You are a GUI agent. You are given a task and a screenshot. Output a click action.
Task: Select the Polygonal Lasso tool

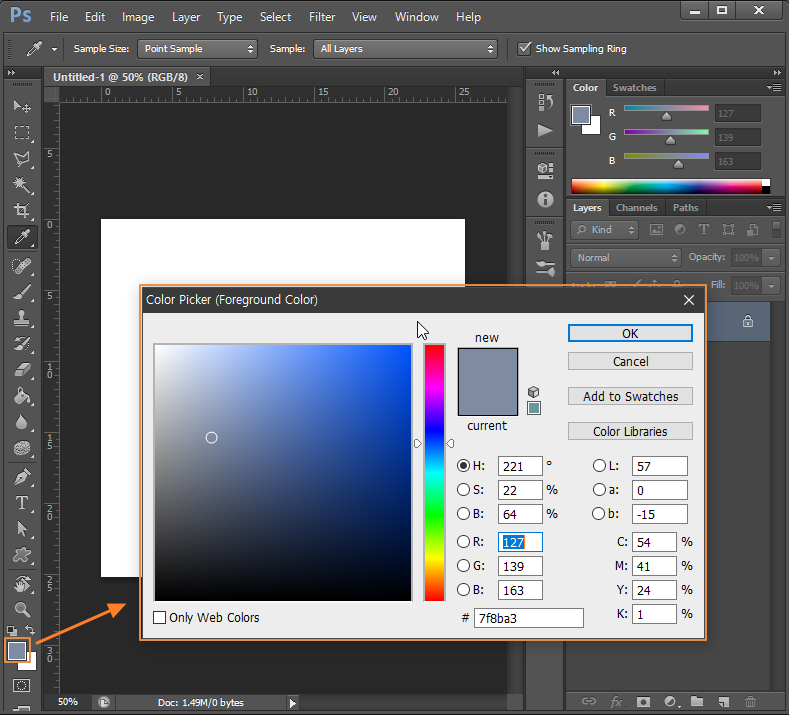pos(22,159)
